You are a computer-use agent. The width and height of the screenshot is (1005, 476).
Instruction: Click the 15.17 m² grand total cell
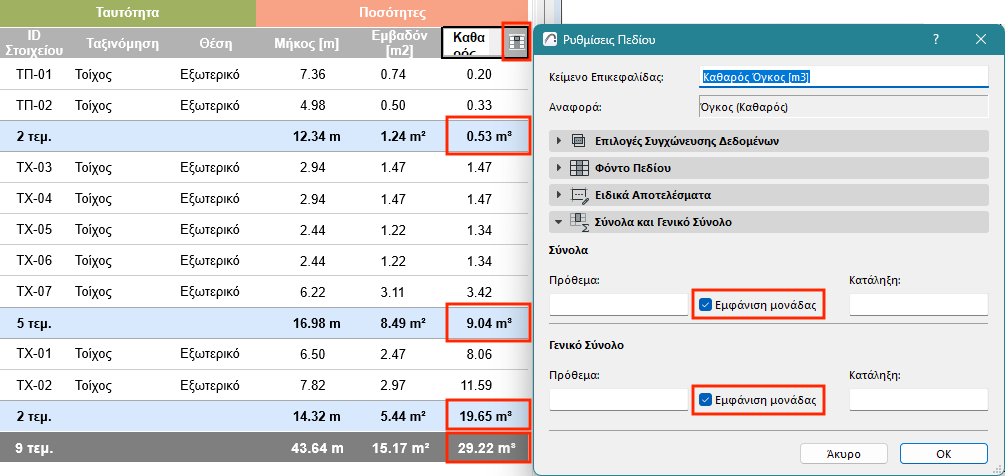pos(399,448)
